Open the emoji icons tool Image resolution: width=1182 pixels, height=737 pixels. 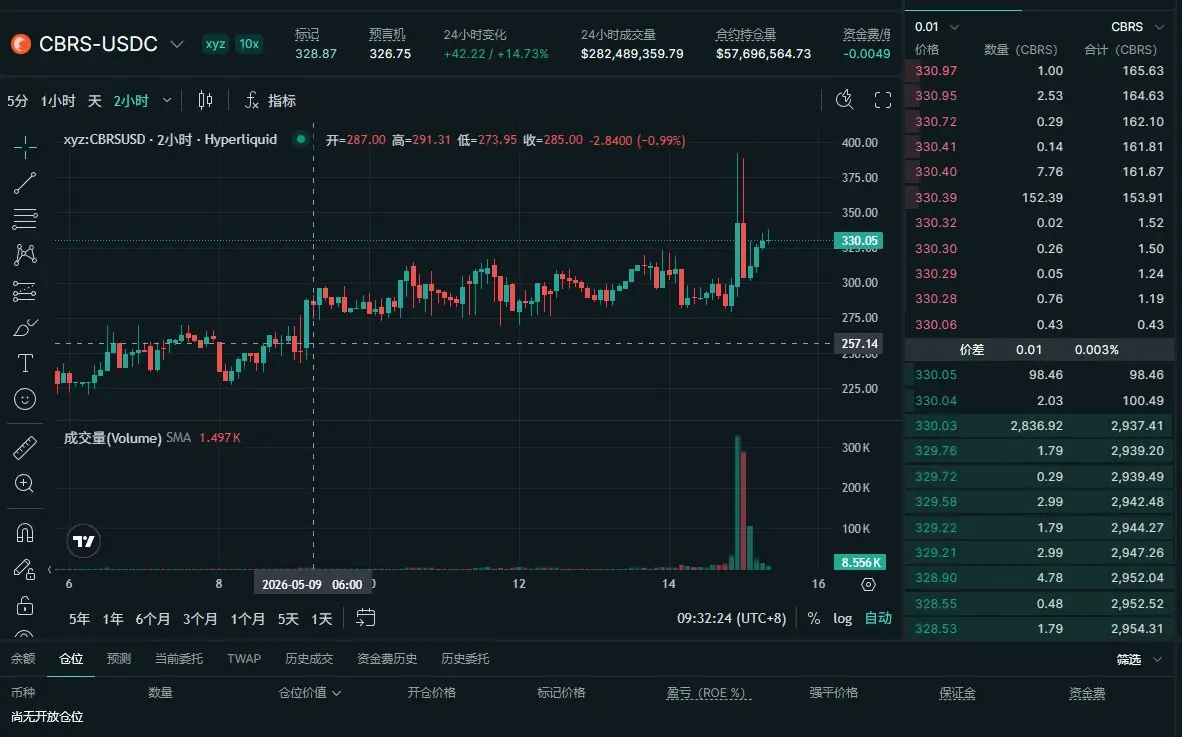[25, 399]
